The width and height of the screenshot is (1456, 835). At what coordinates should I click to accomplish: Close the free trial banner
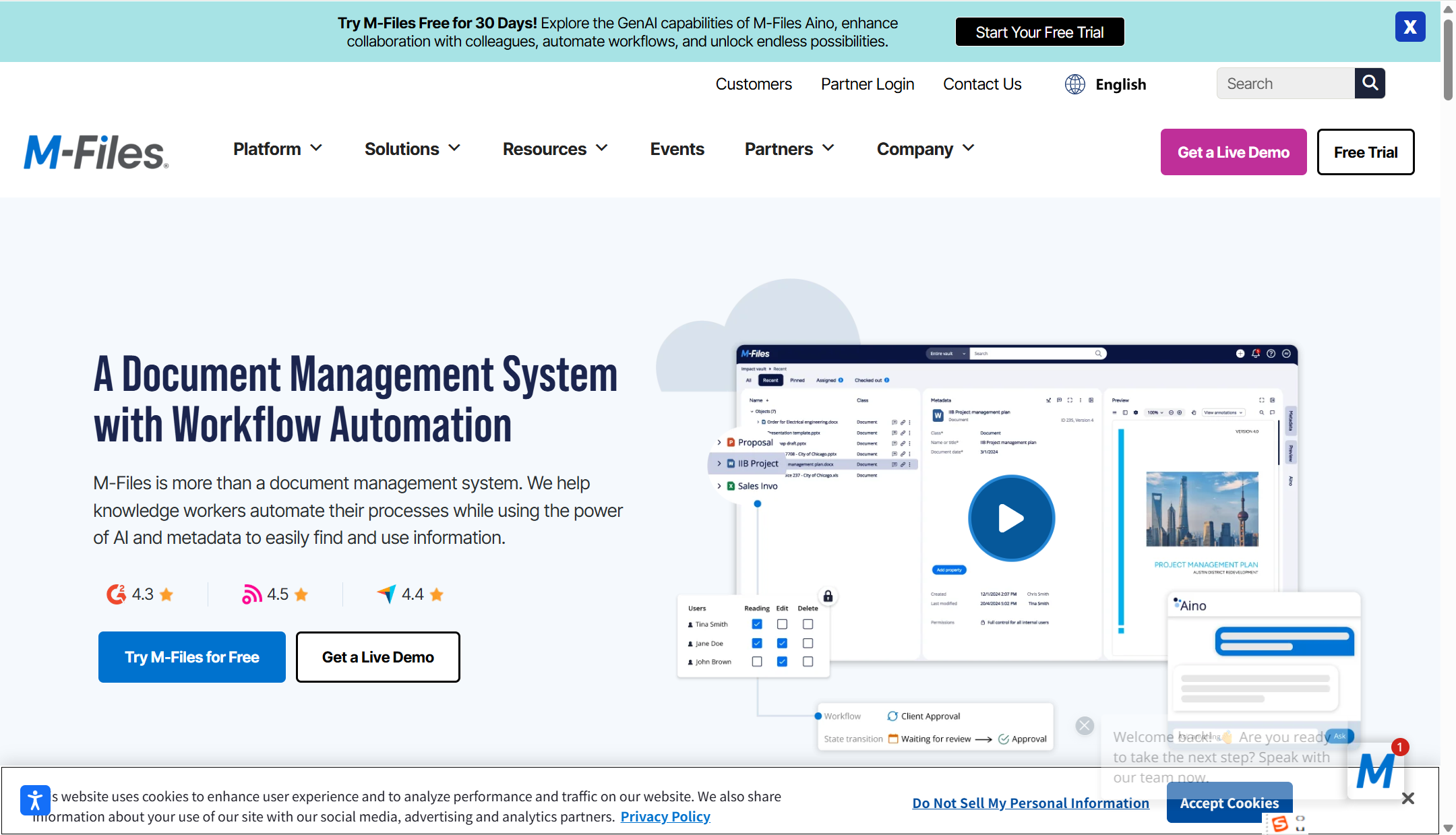tap(1409, 27)
